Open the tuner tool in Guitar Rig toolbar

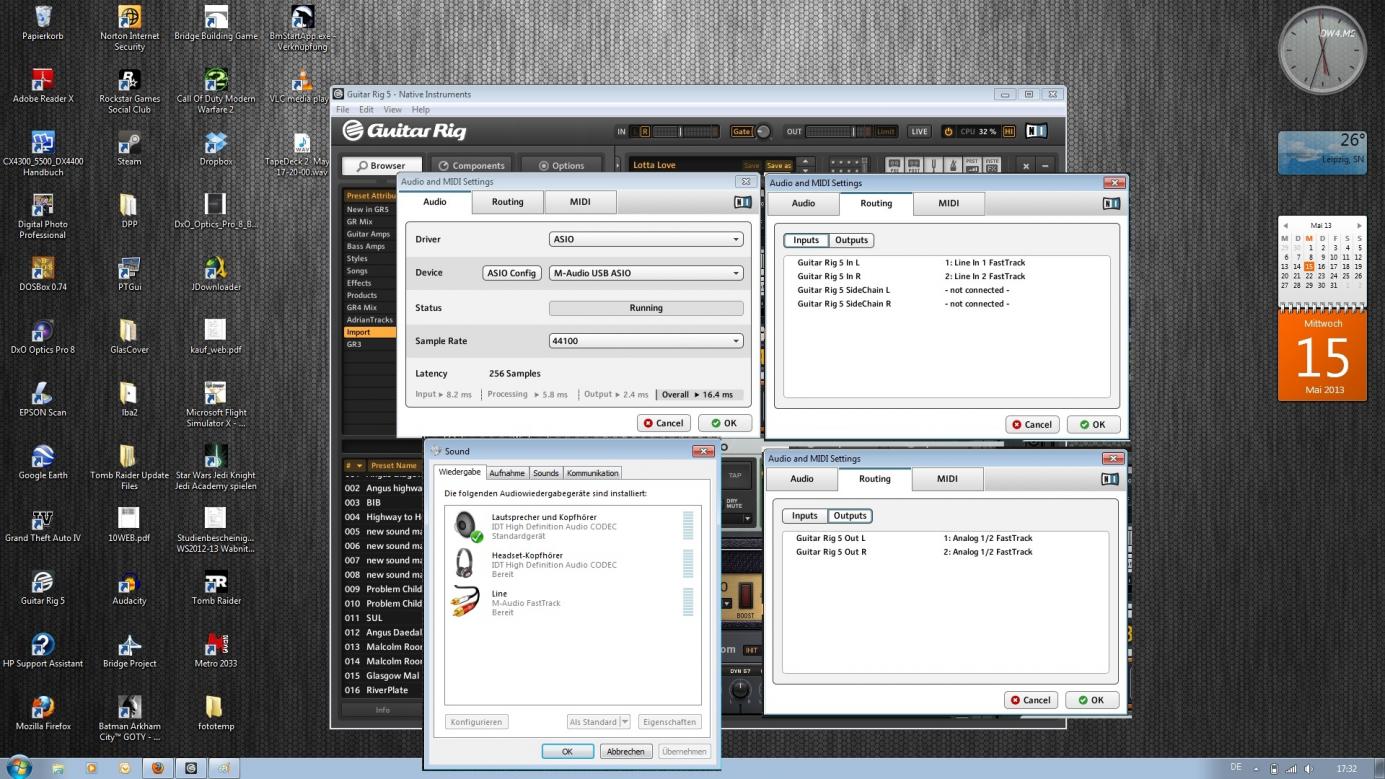(935, 165)
